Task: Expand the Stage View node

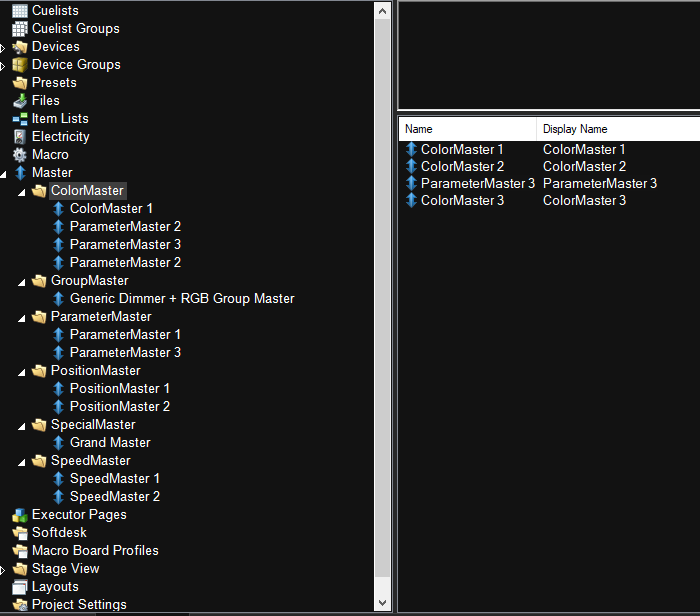Action: coord(4,569)
